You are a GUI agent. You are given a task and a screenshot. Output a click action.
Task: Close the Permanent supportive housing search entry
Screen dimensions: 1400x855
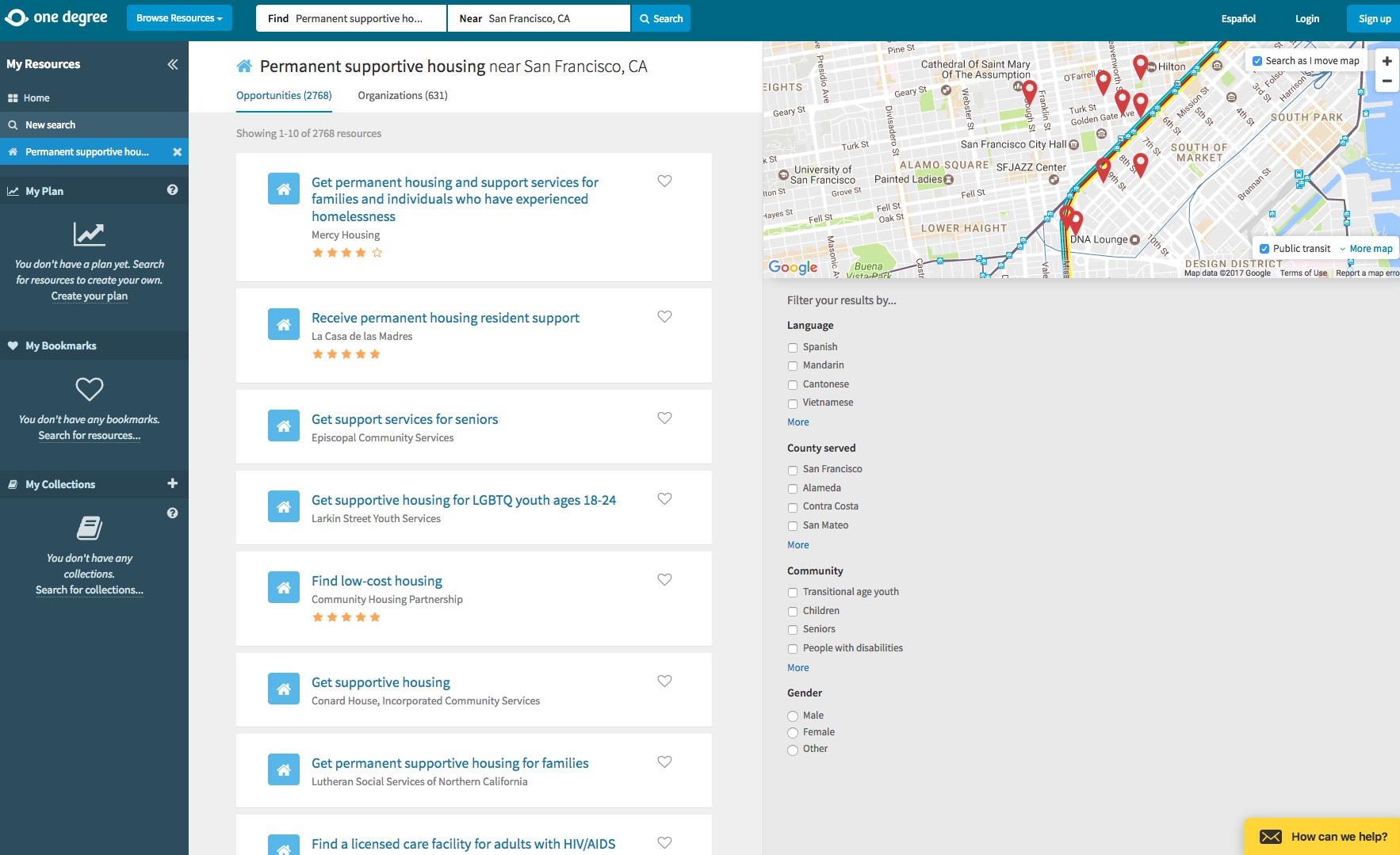[x=177, y=152]
